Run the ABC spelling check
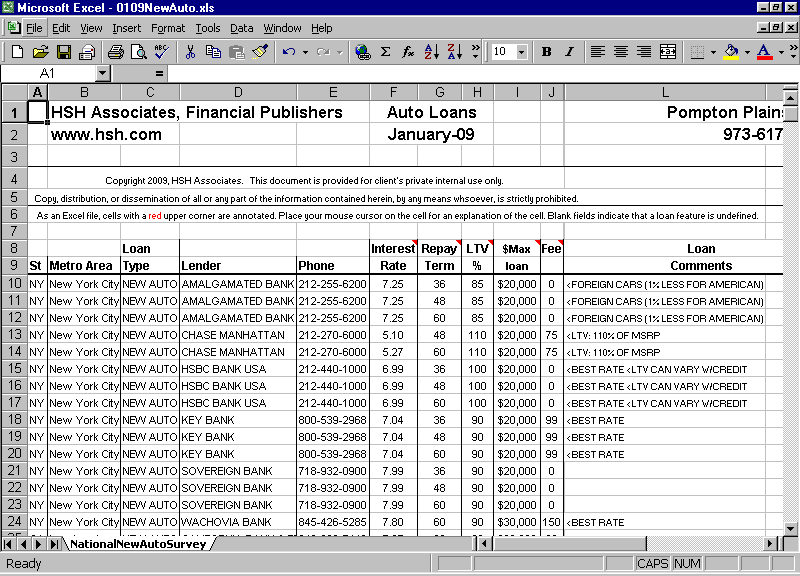This screenshot has height=576, width=800. (162, 52)
